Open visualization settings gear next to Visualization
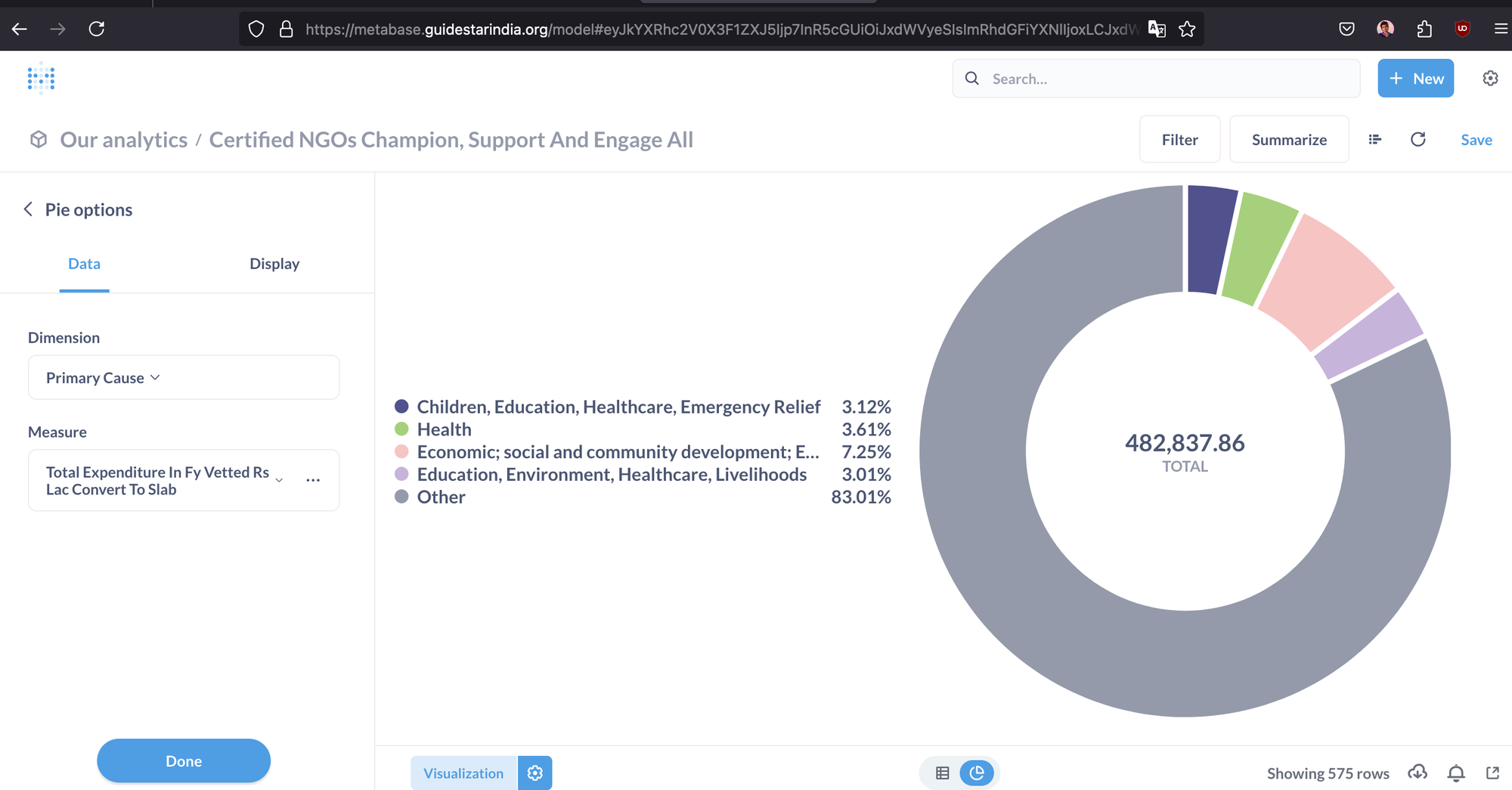Viewport: 1512px width, 790px height. click(534, 773)
